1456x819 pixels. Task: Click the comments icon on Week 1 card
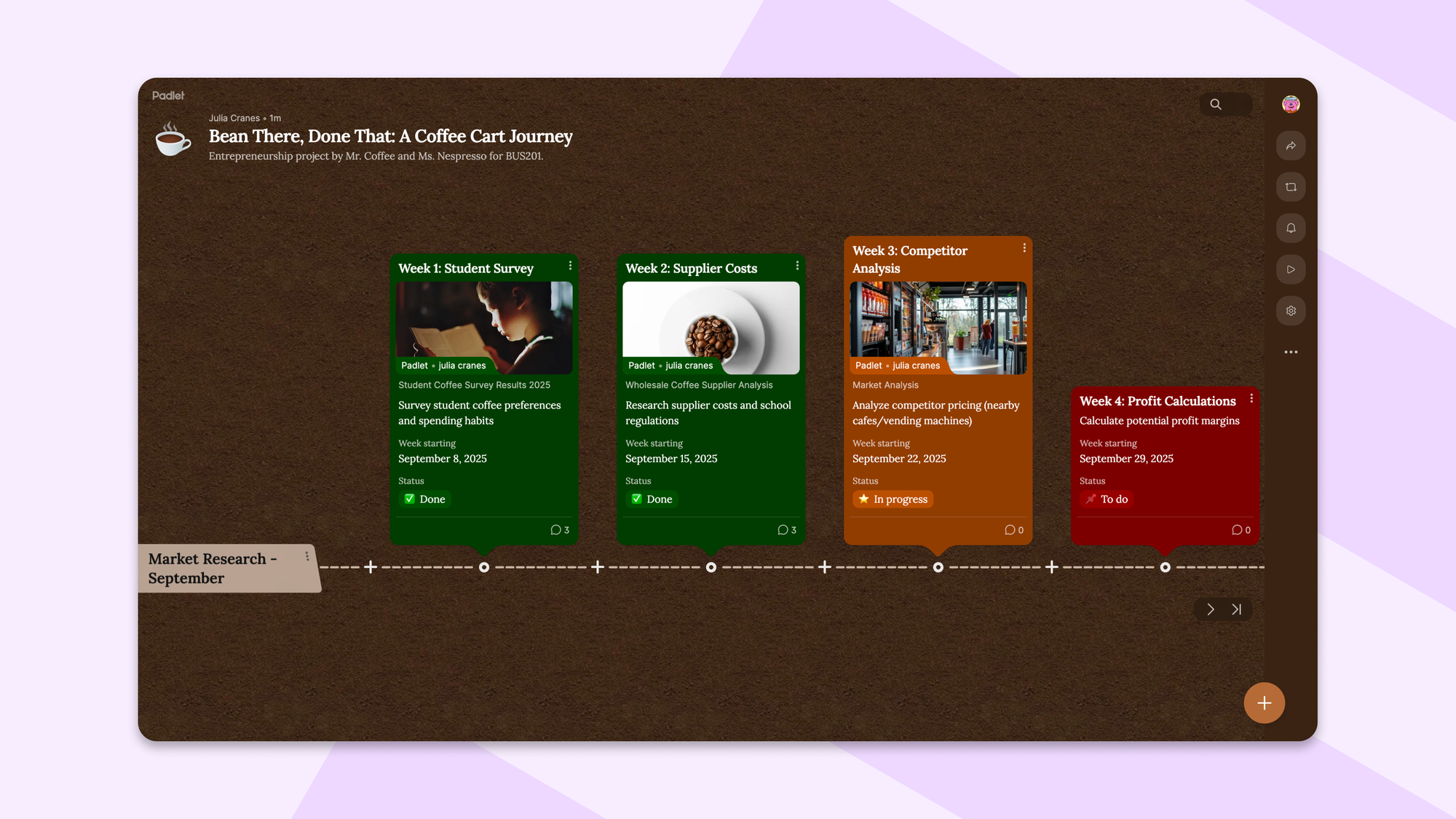559,529
